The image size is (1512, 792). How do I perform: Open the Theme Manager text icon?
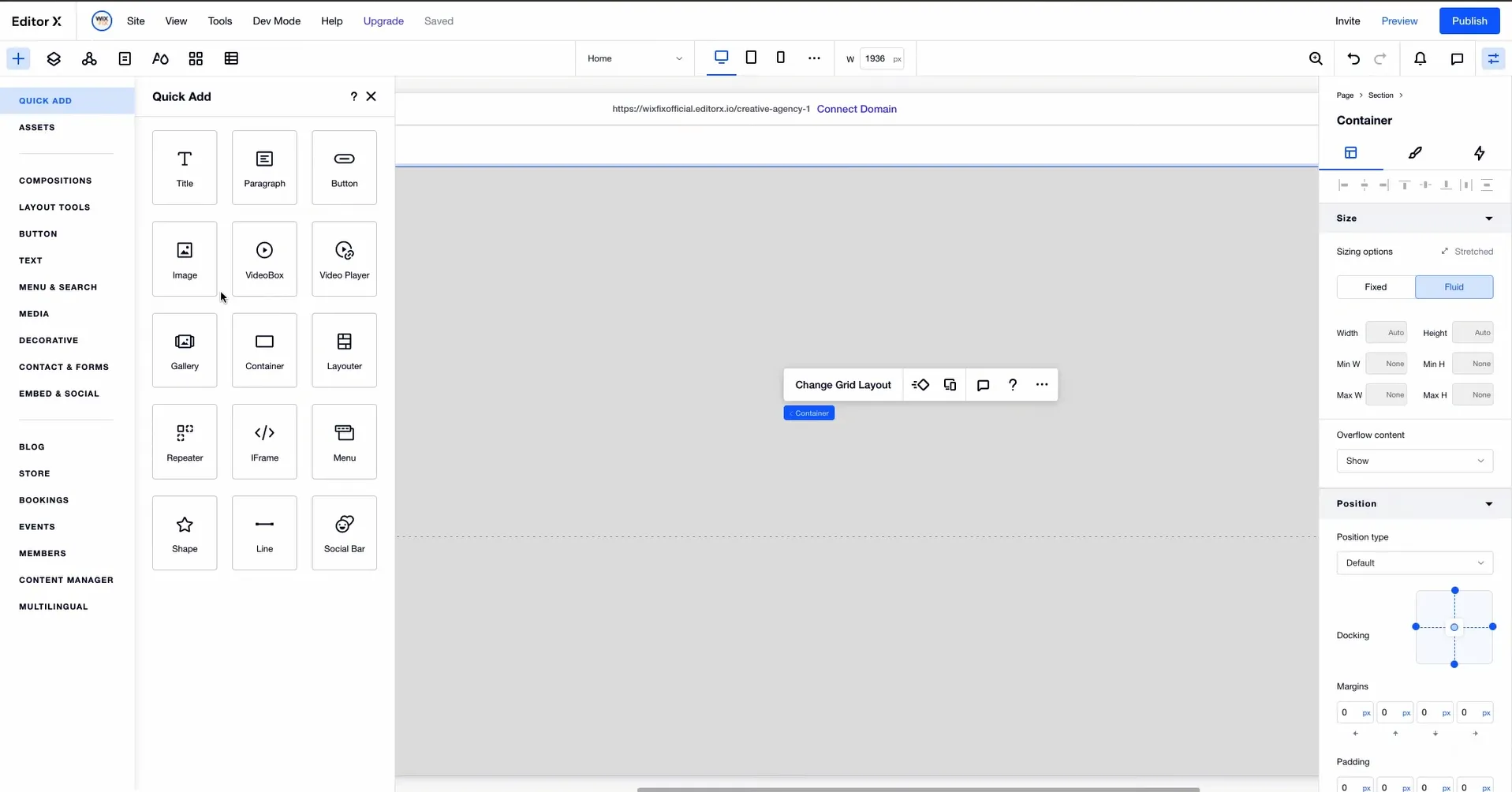click(160, 58)
